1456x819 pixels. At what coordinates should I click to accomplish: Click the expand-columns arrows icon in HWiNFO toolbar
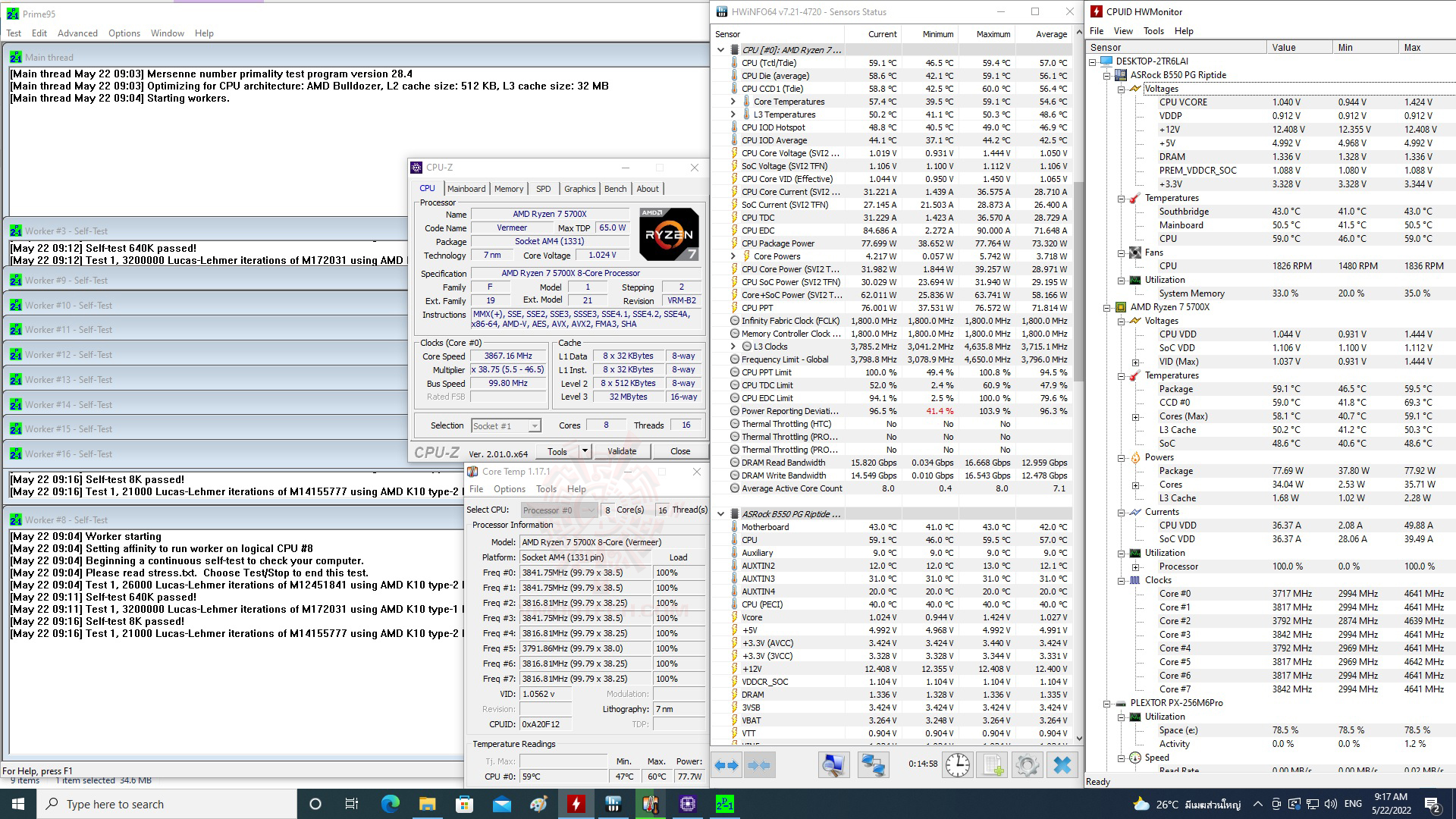(726, 765)
